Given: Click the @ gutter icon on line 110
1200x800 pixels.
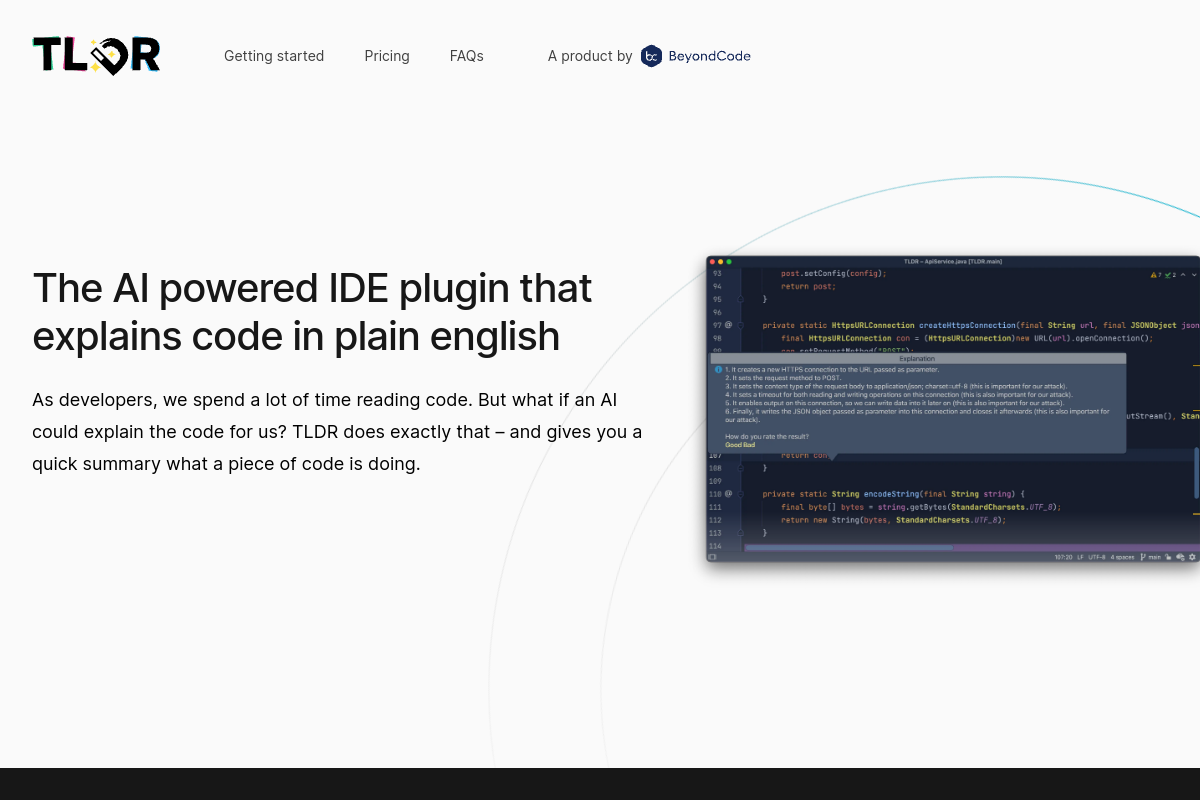Looking at the screenshot, I should click(x=728, y=494).
